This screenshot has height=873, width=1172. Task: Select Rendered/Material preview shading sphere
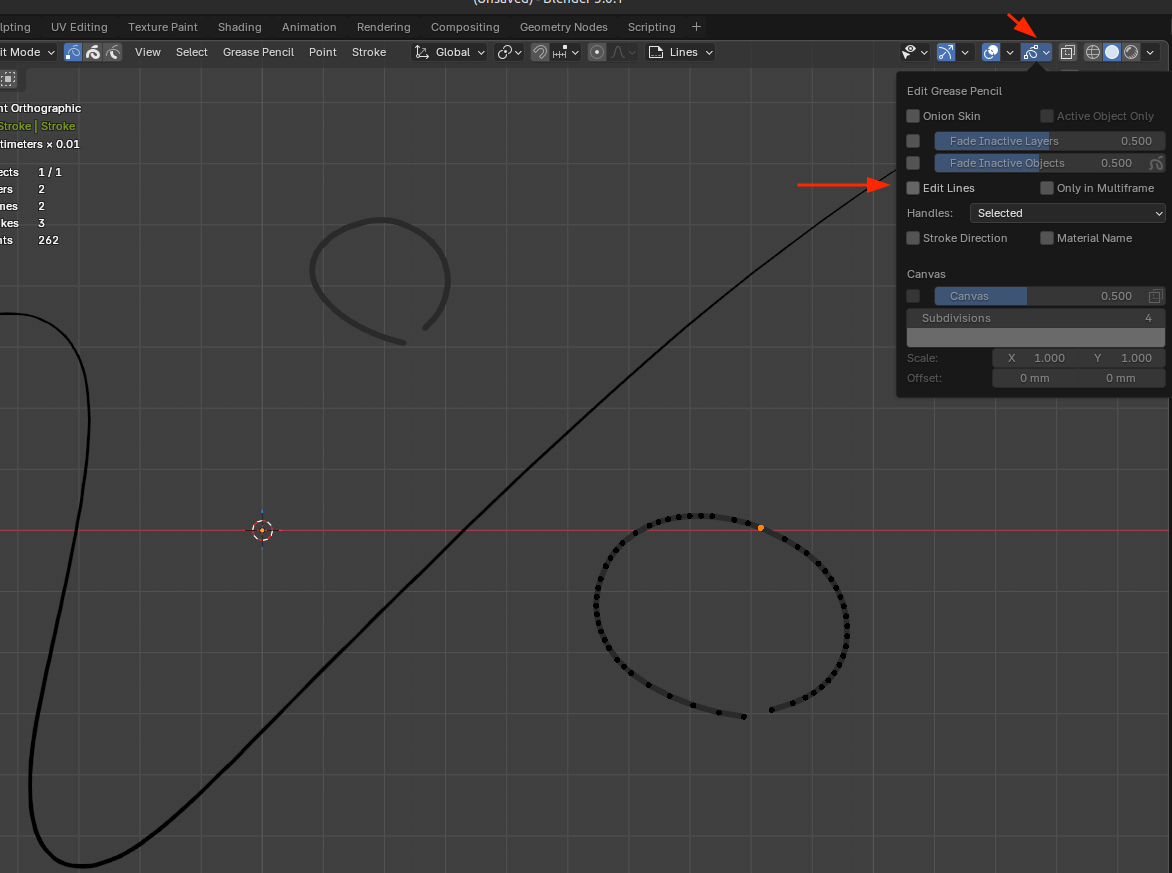pyautogui.click(x=1131, y=52)
